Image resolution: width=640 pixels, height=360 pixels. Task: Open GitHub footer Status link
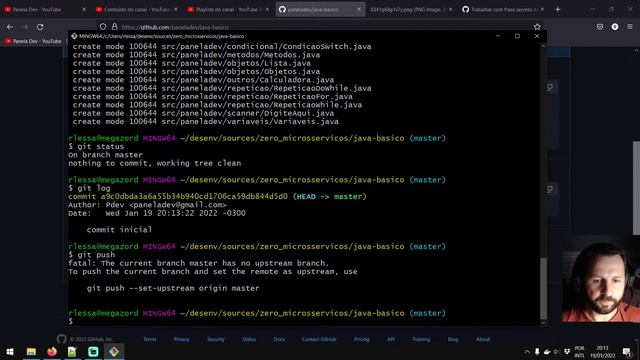coord(249,339)
